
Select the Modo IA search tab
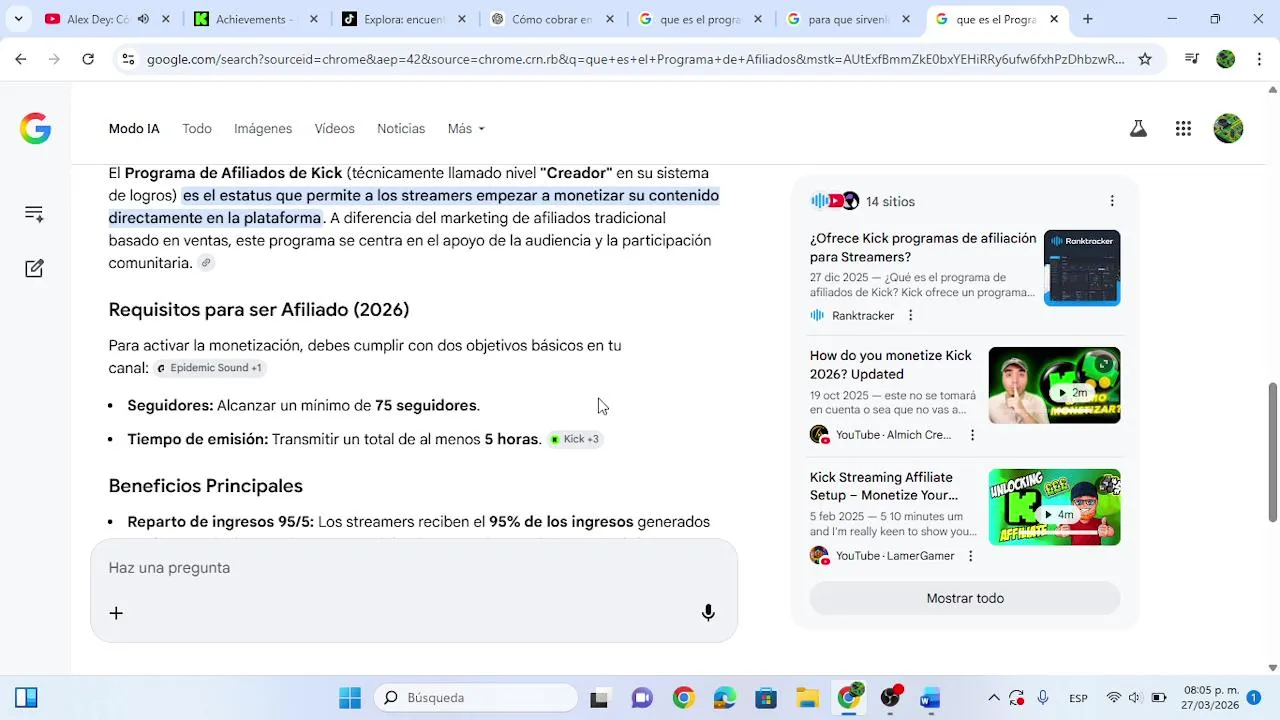[134, 129]
